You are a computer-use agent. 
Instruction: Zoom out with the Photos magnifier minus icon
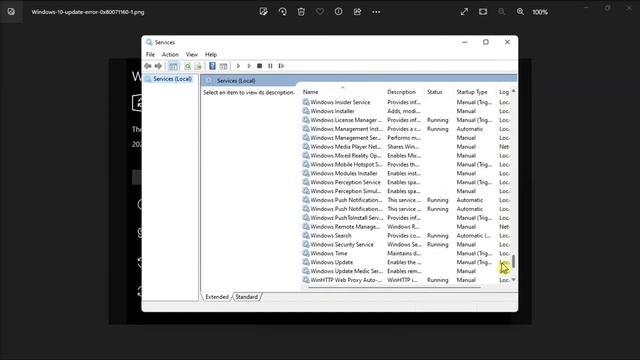pos(502,12)
